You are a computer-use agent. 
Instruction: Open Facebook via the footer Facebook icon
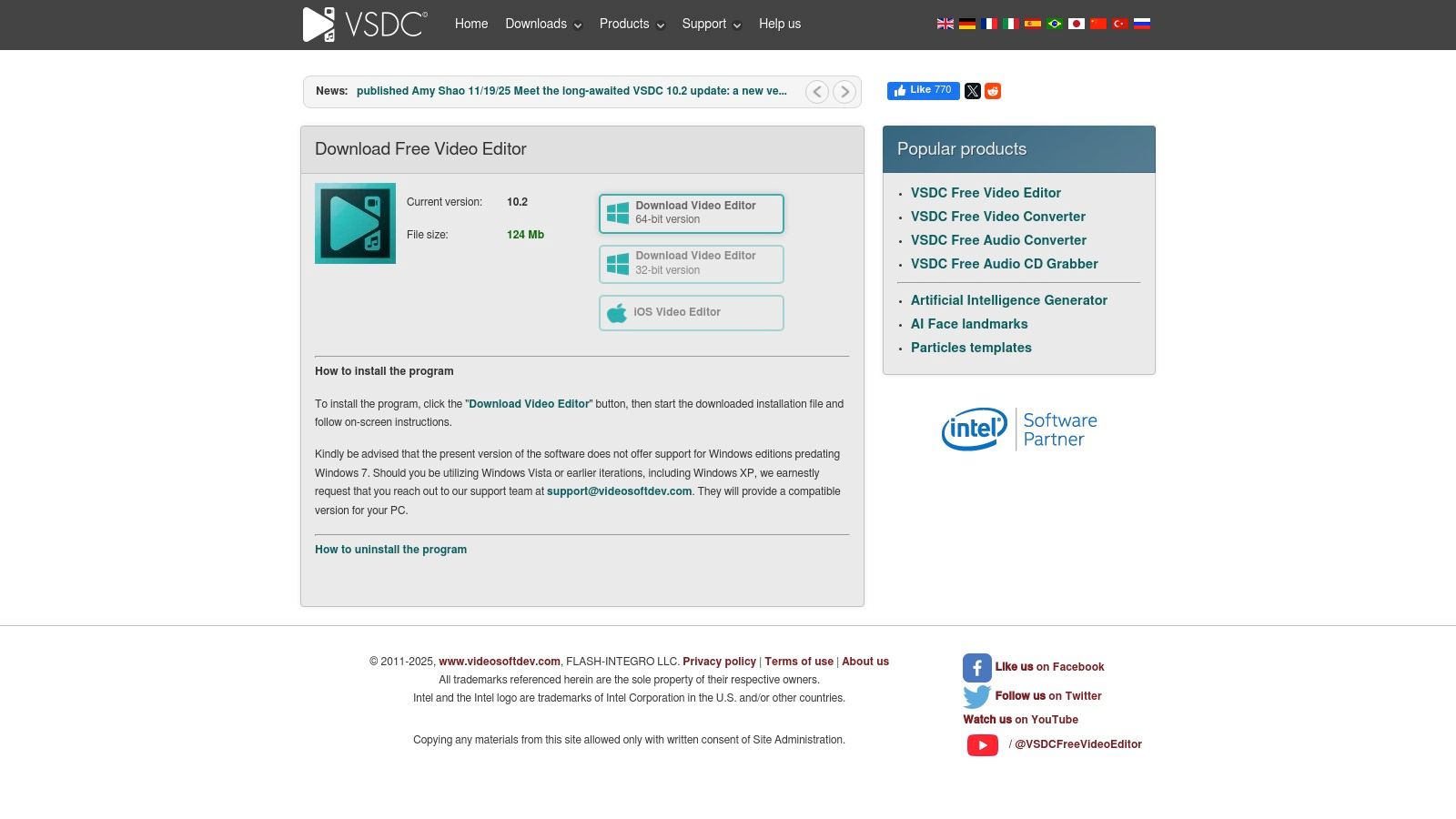click(976, 667)
